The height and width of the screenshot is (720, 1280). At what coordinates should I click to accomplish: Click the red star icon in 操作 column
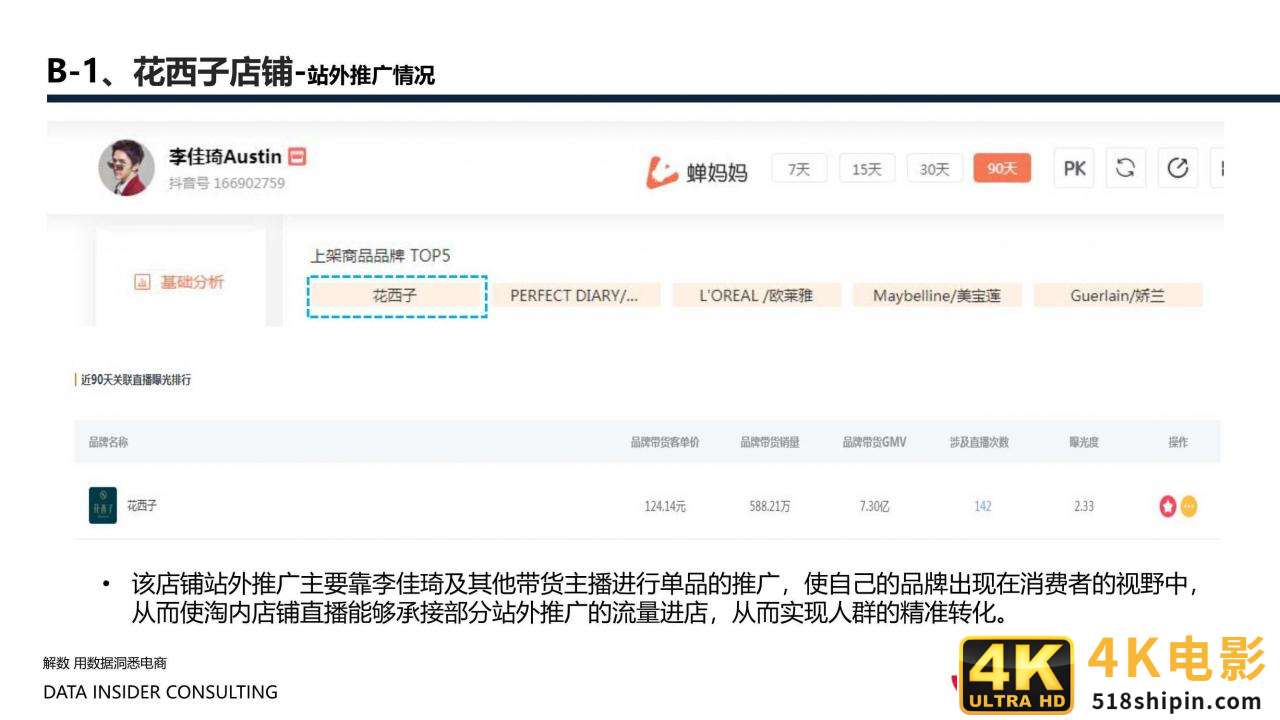click(1168, 506)
